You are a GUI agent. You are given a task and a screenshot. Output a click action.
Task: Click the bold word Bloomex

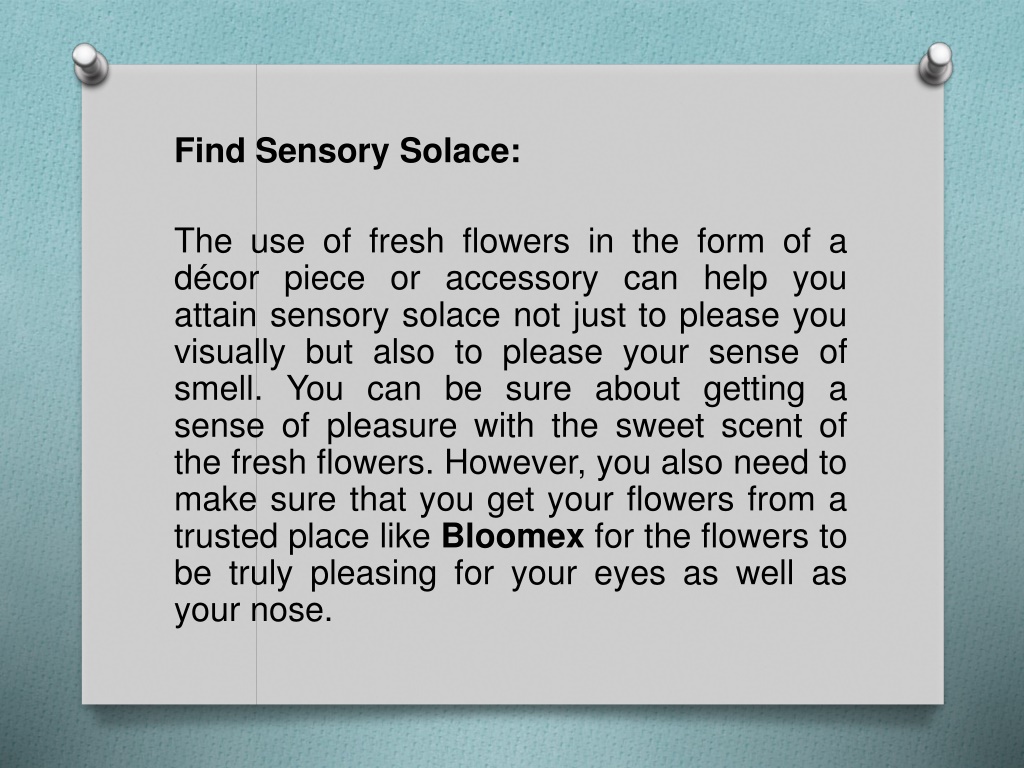pos(513,536)
